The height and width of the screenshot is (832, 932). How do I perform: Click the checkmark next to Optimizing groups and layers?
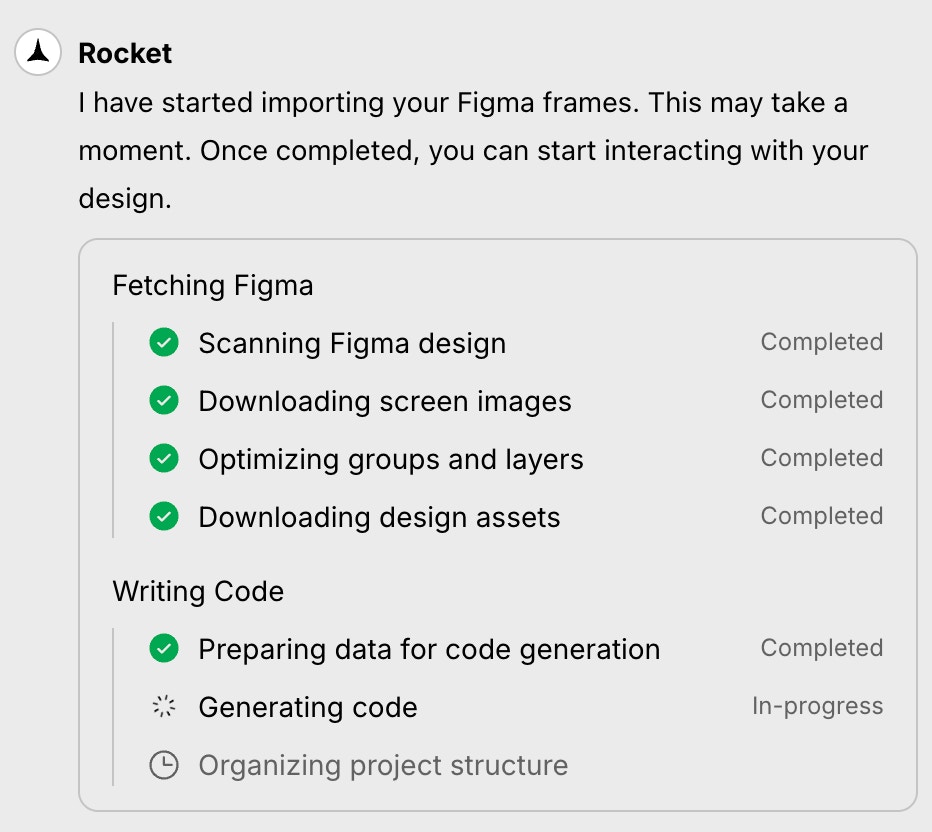pyautogui.click(x=163, y=458)
